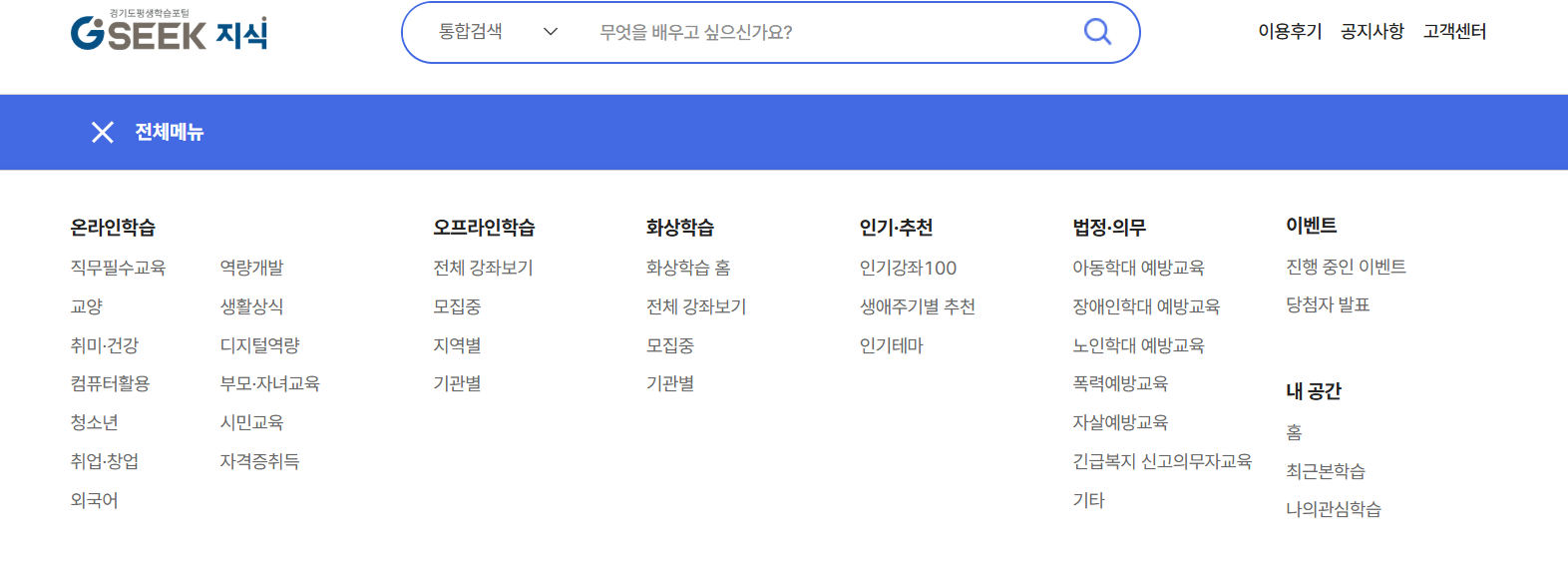Open 기관별 under 오프라인학습

pos(457,383)
